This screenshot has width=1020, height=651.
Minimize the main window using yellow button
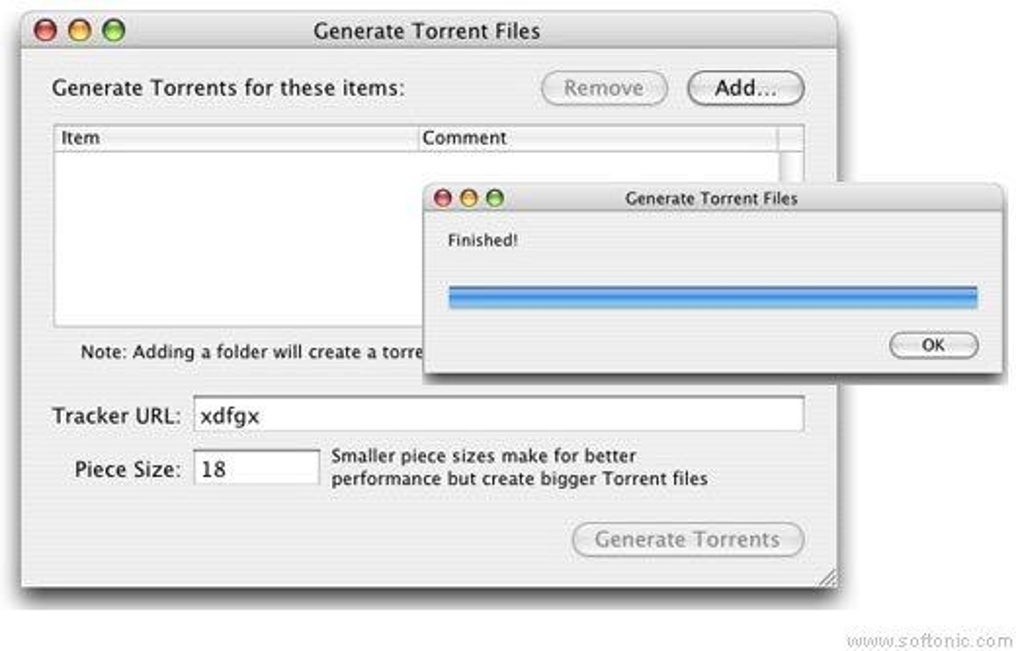coord(79,31)
